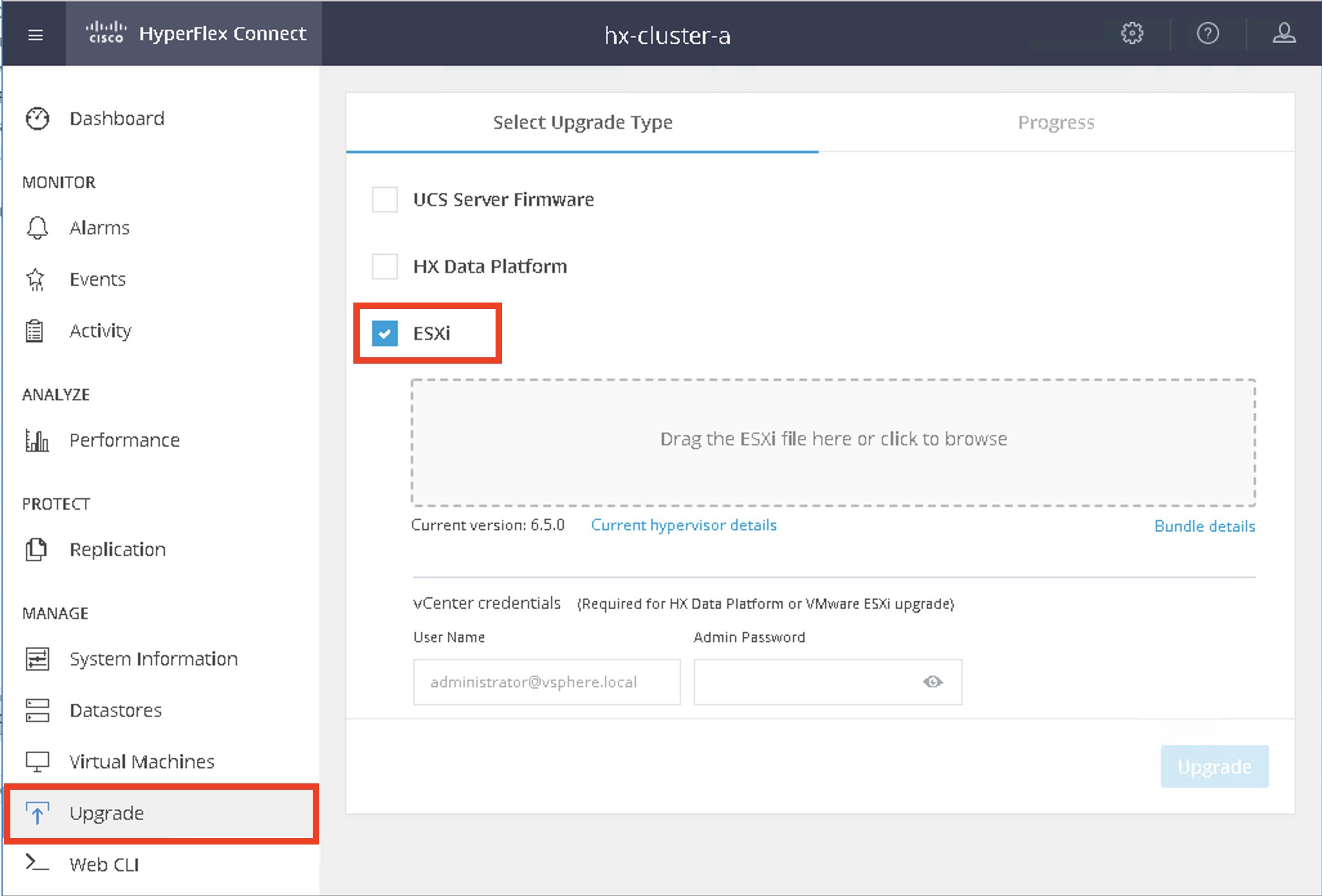The width and height of the screenshot is (1322, 896).
Task: Show password with the eye icon
Action: [x=933, y=682]
